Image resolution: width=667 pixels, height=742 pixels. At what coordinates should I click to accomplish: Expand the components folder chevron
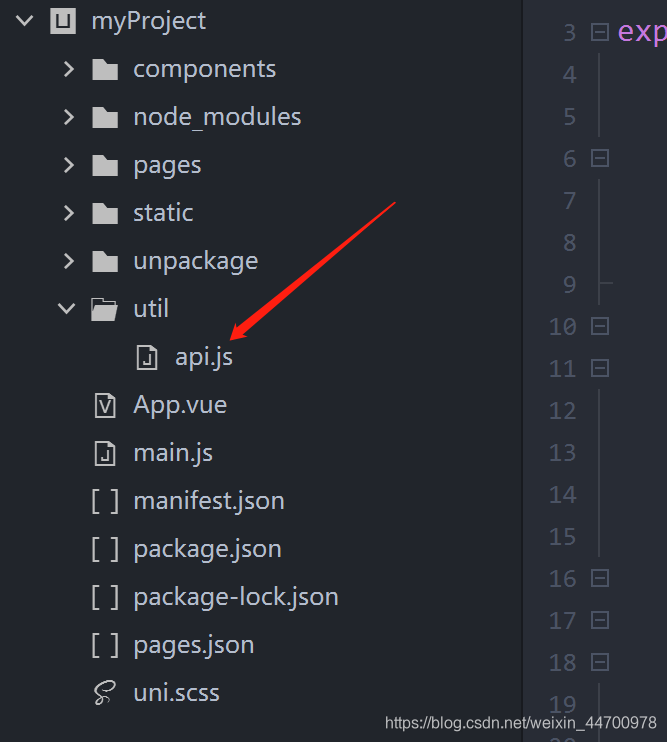pos(69,69)
